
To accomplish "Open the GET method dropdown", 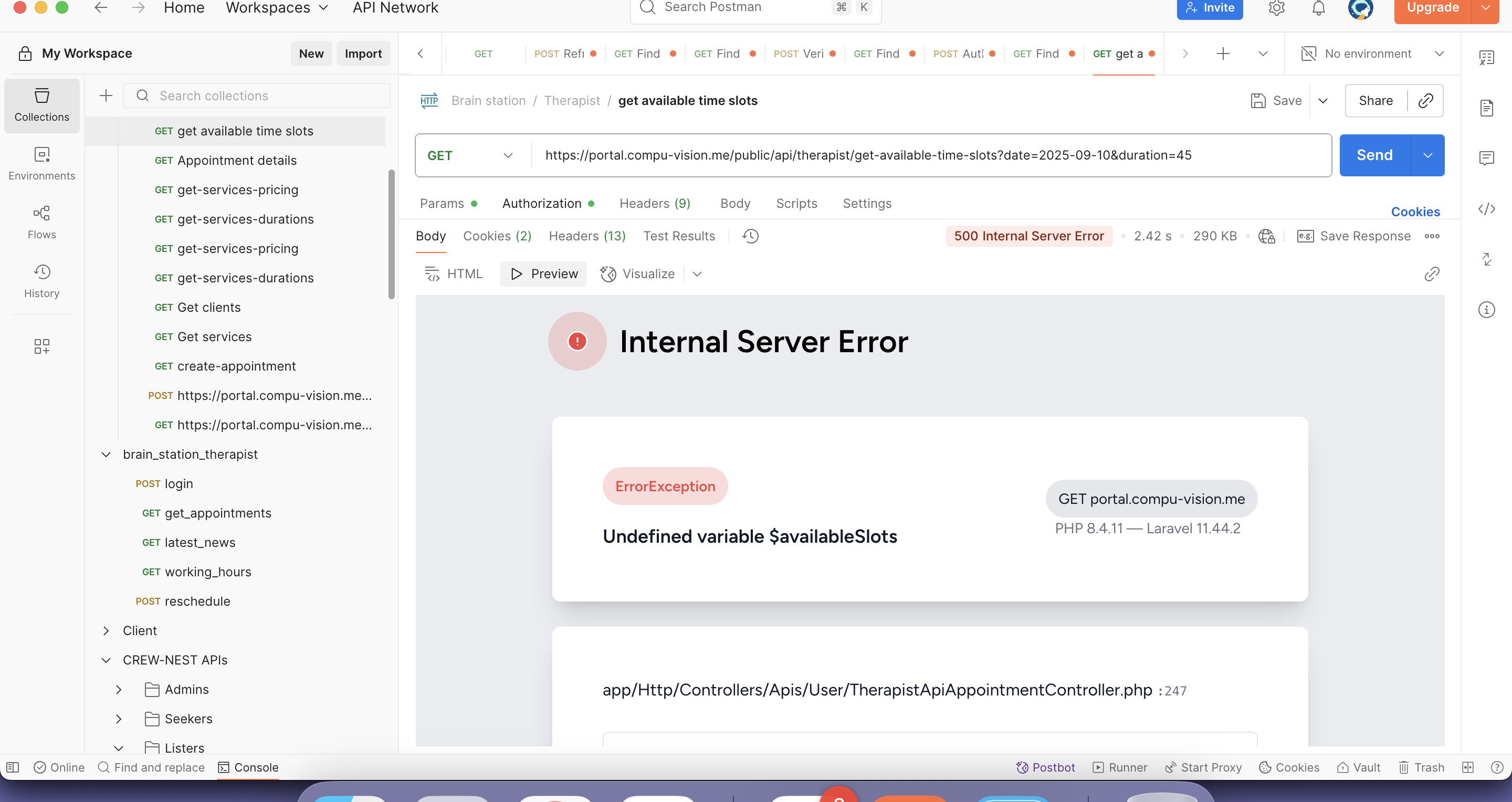I will (x=470, y=155).
